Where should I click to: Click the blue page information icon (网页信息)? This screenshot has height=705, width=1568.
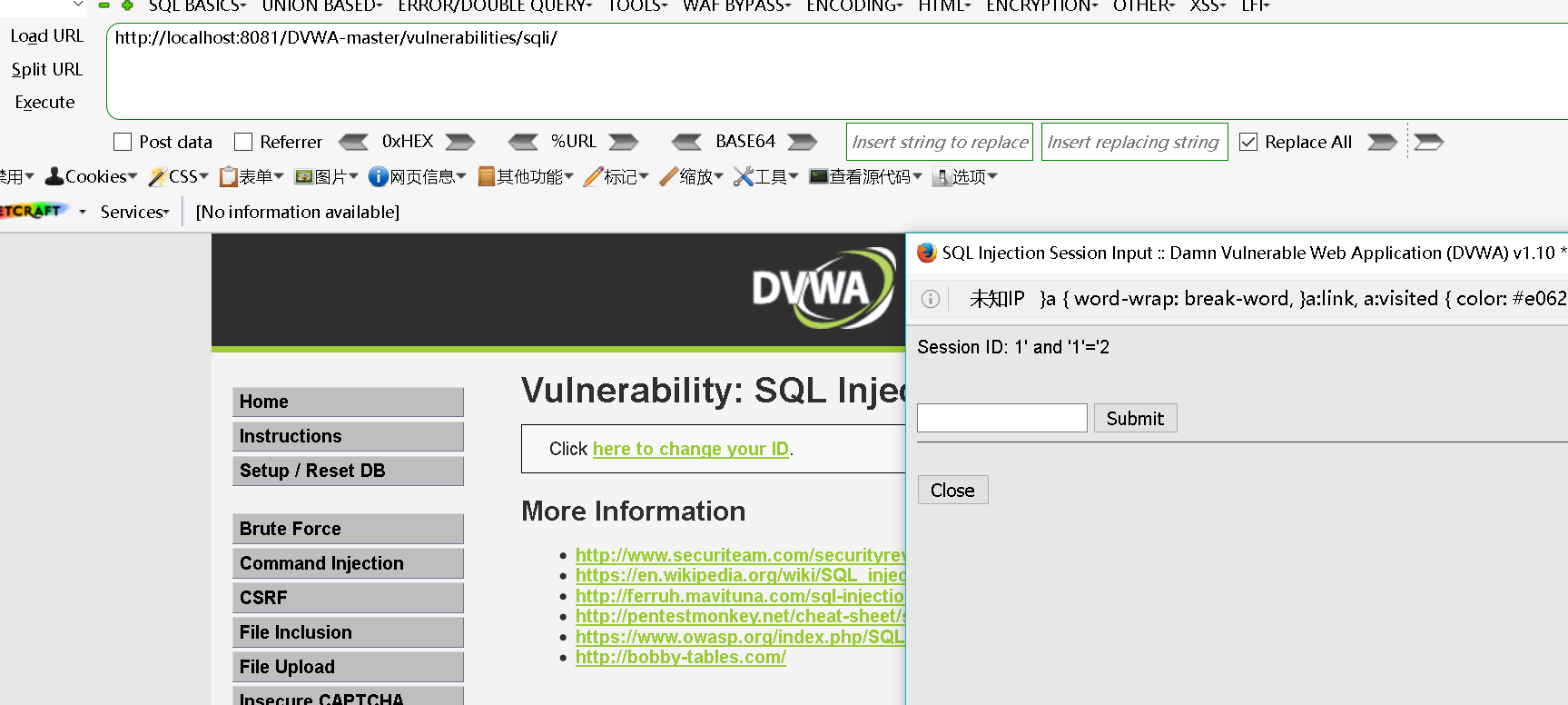tap(379, 176)
